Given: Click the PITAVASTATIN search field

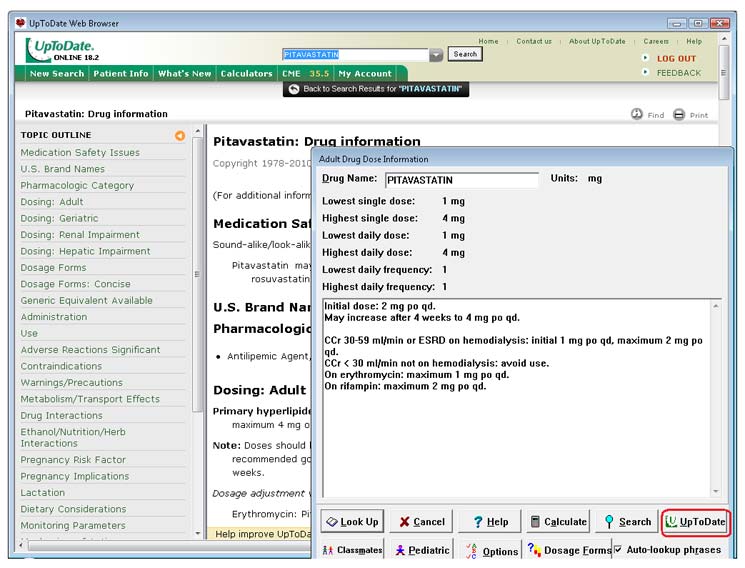Looking at the screenshot, I should (x=355, y=55).
